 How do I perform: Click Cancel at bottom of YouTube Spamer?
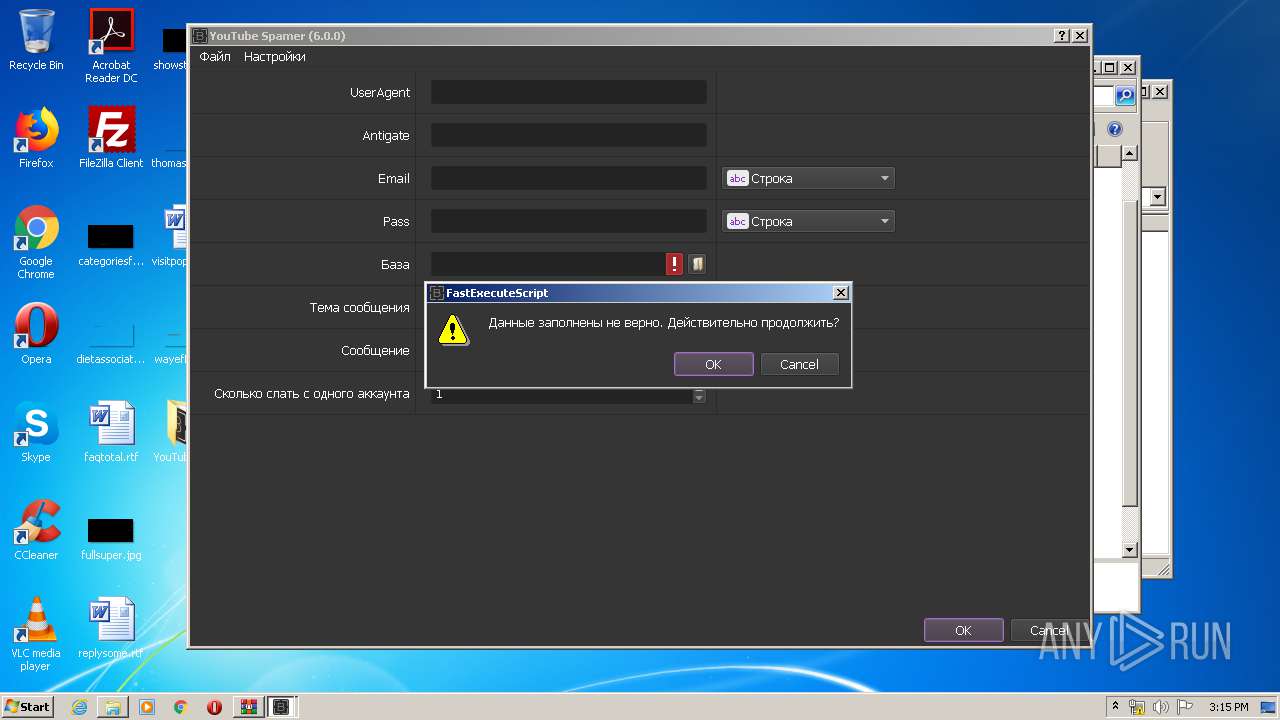pos(1048,630)
